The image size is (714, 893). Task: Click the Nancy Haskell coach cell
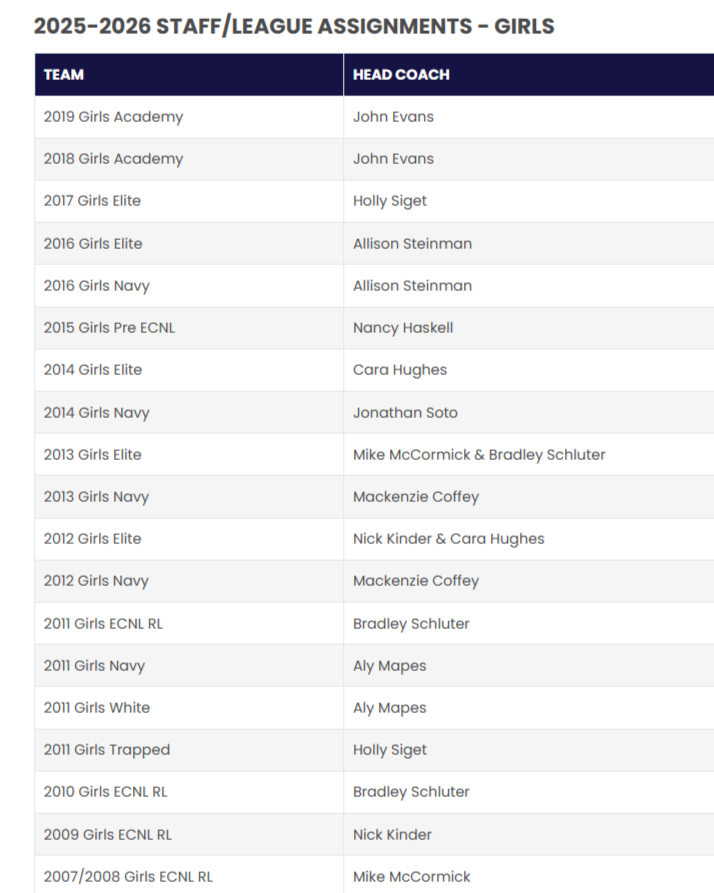(529, 327)
